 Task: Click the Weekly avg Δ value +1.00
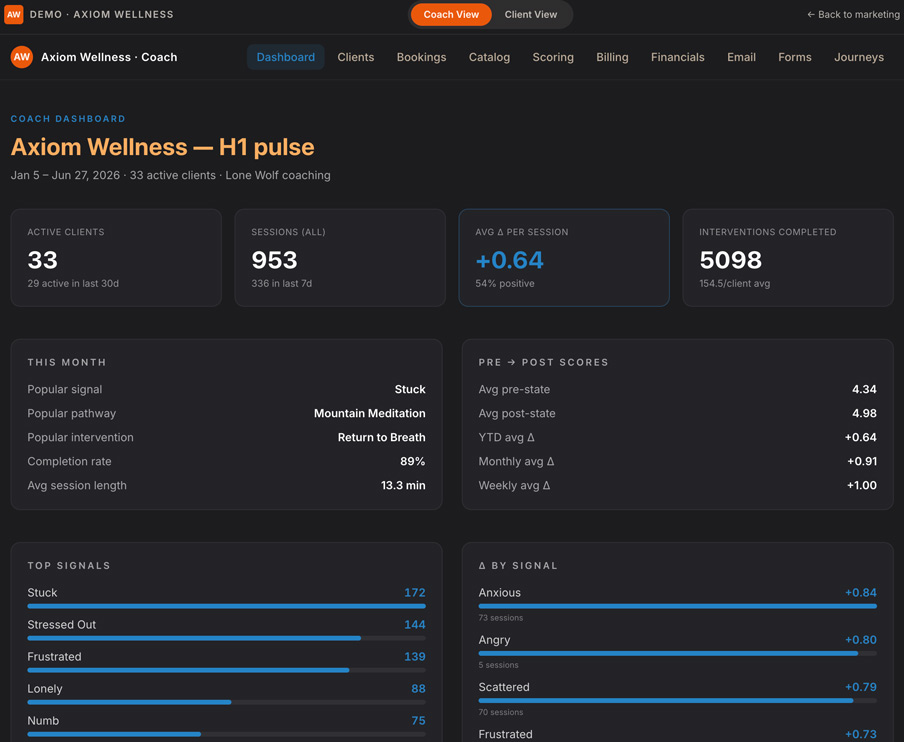[x=862, y=485]
